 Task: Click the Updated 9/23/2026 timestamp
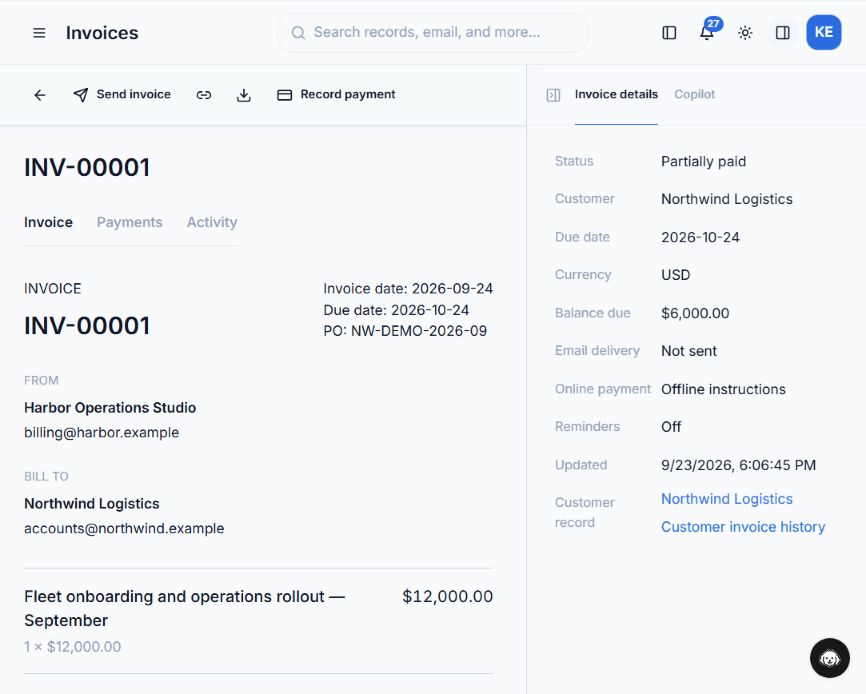pyautogui.click(x=738, y=465)
